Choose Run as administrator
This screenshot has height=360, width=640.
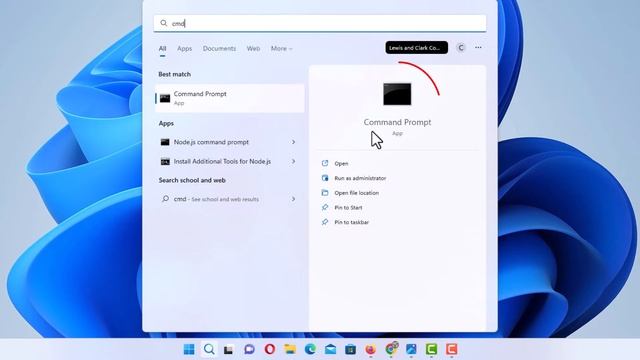(360, 178)
